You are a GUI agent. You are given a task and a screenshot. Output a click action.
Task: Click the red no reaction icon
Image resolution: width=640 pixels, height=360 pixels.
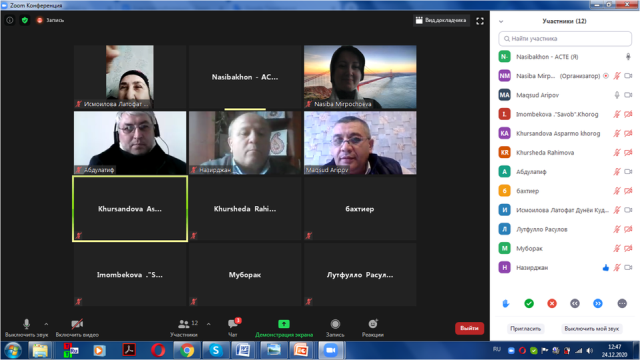coord(552,303)
